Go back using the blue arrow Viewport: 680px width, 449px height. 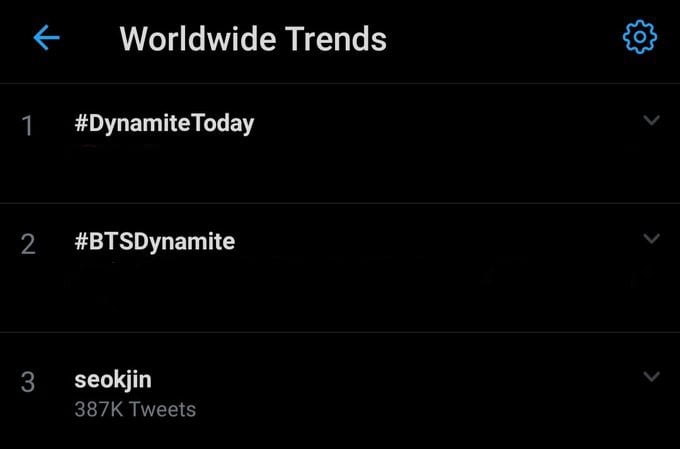coord(46,38)
